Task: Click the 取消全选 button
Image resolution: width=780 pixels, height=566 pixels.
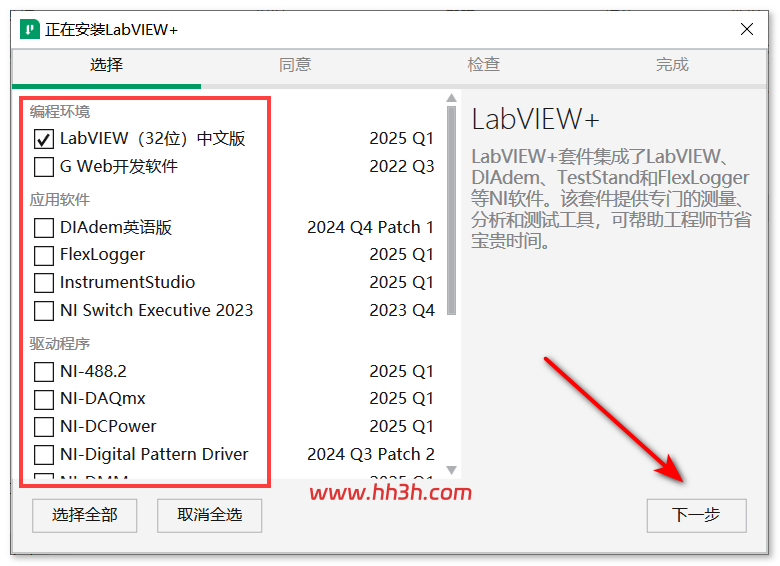Action: pyautogui.click(x=209, y=515)
